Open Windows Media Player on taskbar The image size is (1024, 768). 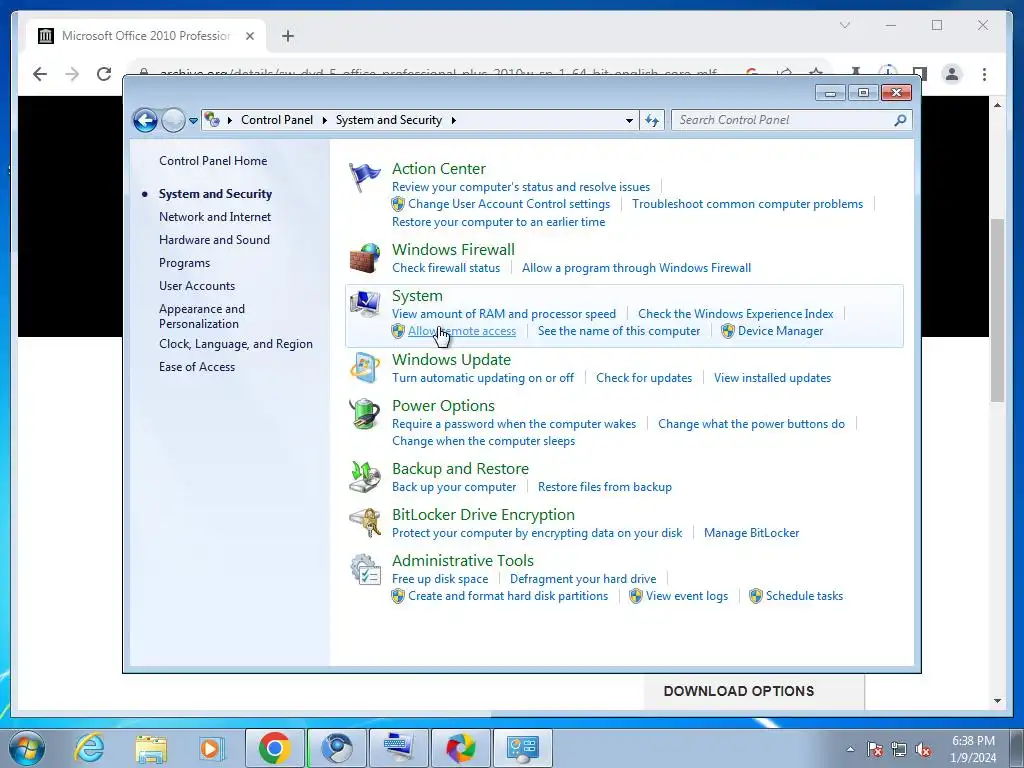[212, 748]
